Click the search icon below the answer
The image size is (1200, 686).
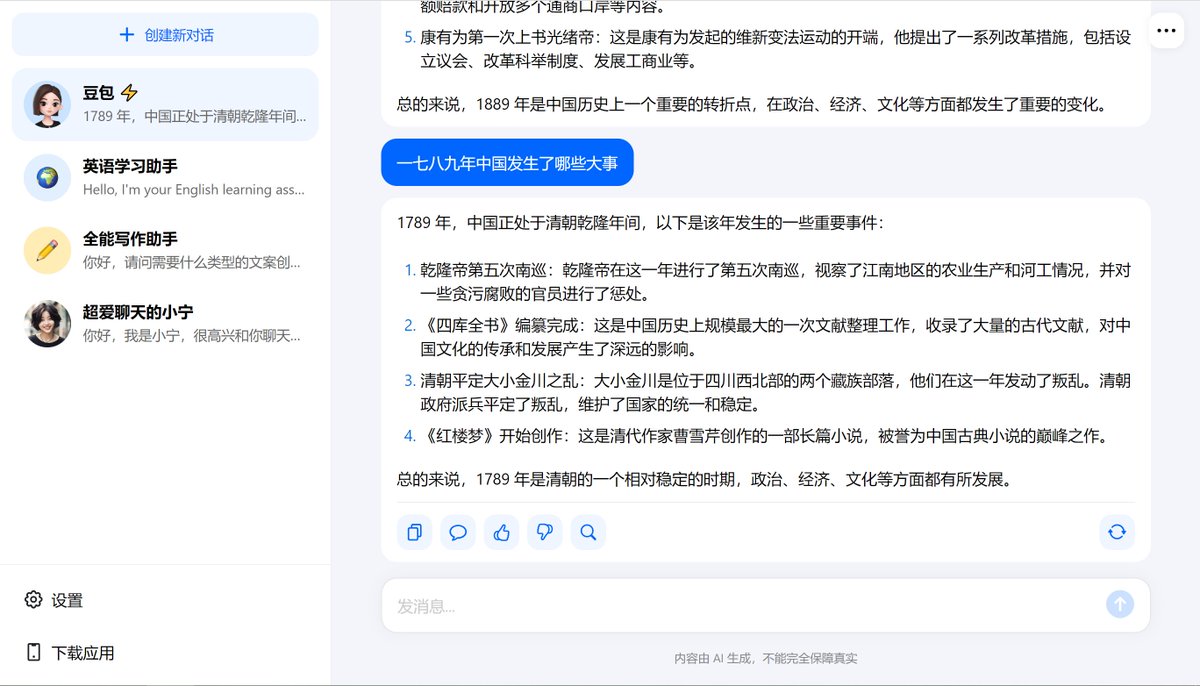point(588,532)
